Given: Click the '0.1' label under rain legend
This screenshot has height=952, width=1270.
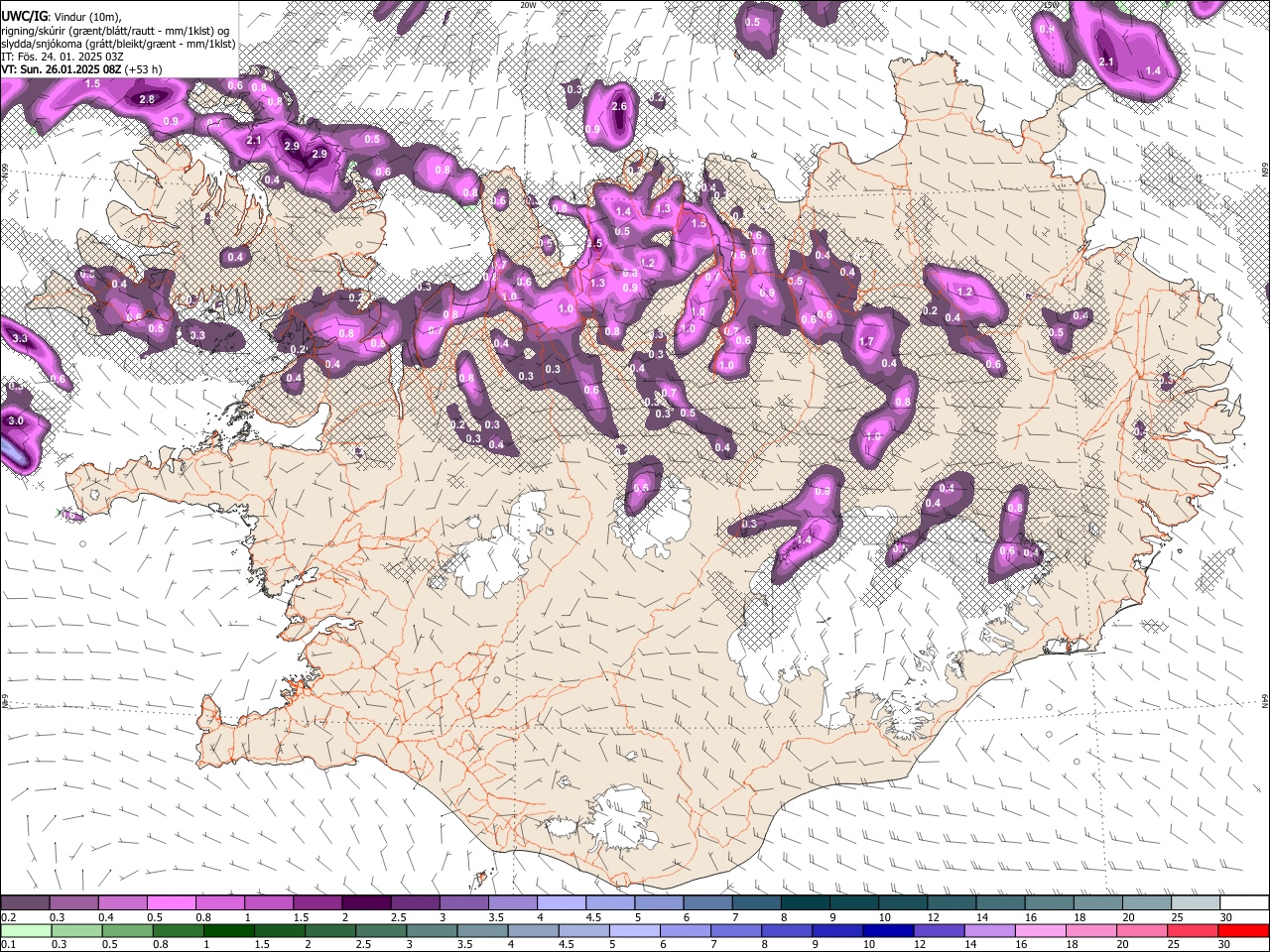Looking at the screenshot, I should tap(9, 944).
